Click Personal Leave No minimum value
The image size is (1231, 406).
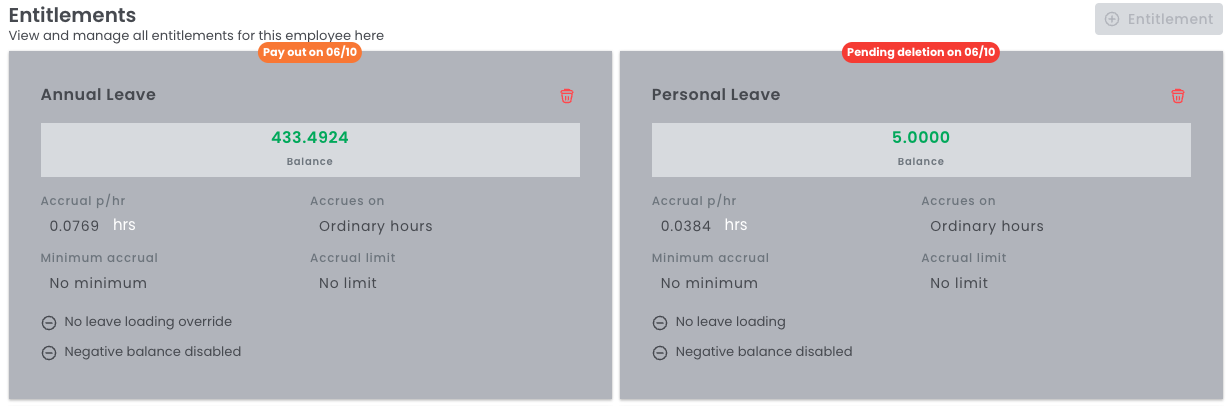point(709,283)
